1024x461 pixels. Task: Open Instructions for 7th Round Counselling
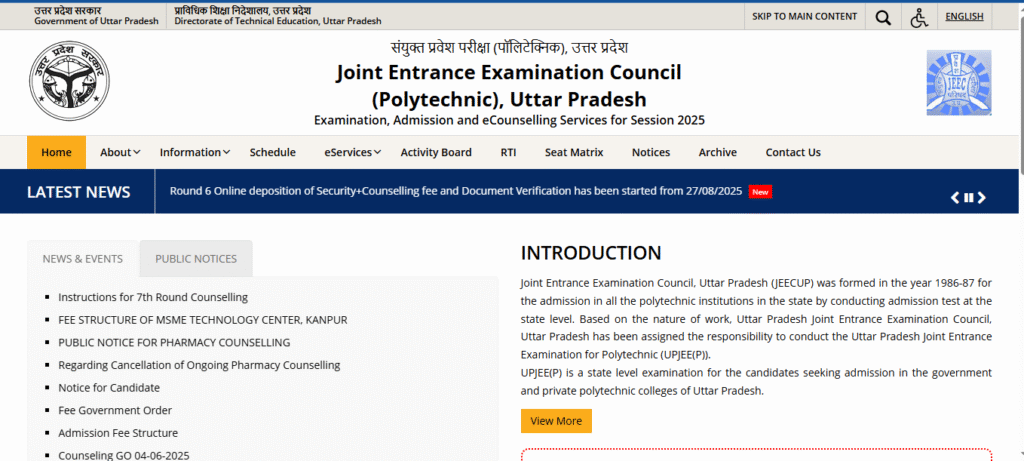click(153, 297)
